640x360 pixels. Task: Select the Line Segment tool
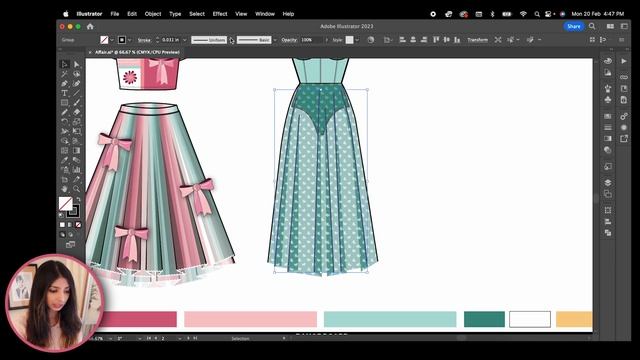click(77, 93)
